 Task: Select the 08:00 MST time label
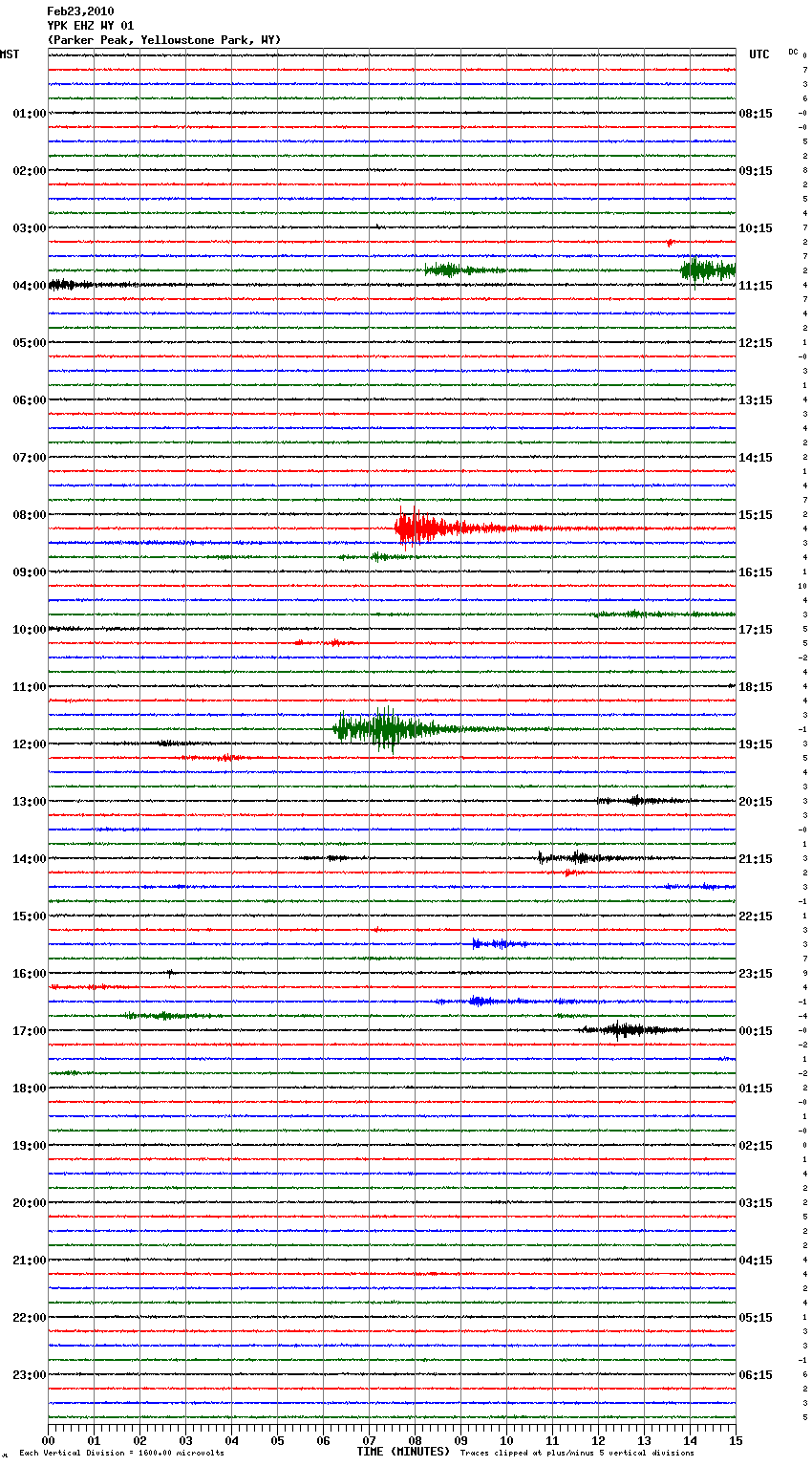tap(29, 515)
